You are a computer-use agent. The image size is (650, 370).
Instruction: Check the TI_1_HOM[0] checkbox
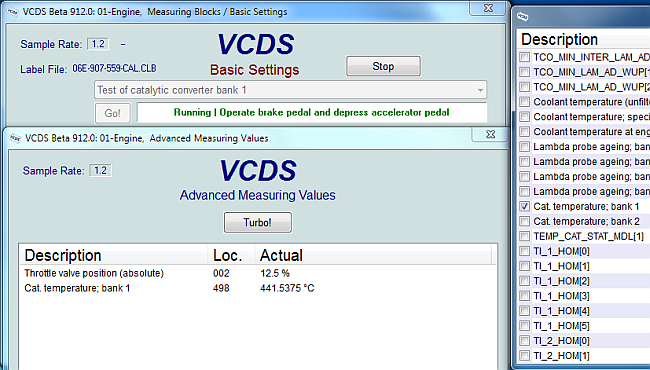(525, 251)
